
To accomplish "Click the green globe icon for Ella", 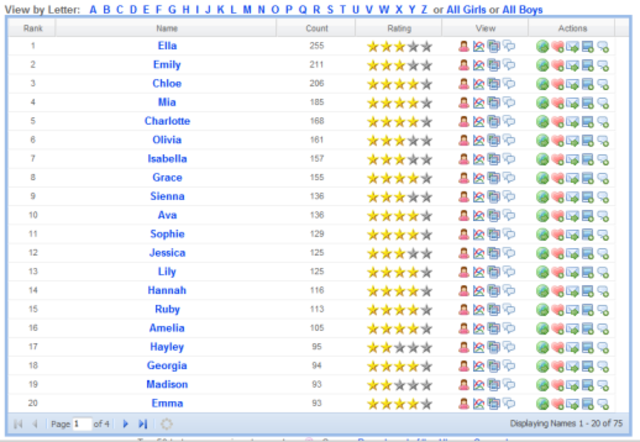I will (x=542, y=46).
